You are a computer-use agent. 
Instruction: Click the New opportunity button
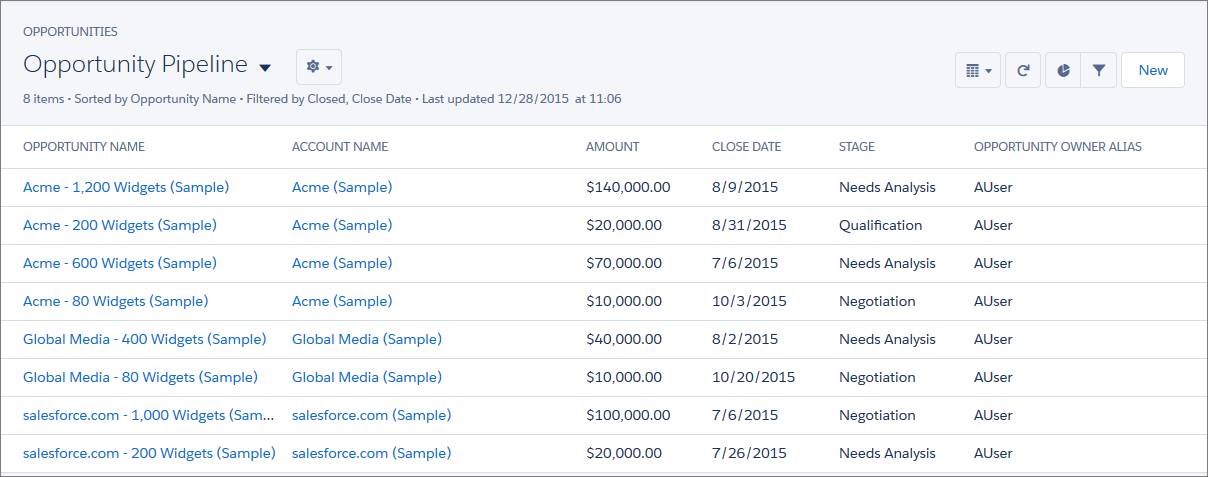point(1153,70)
